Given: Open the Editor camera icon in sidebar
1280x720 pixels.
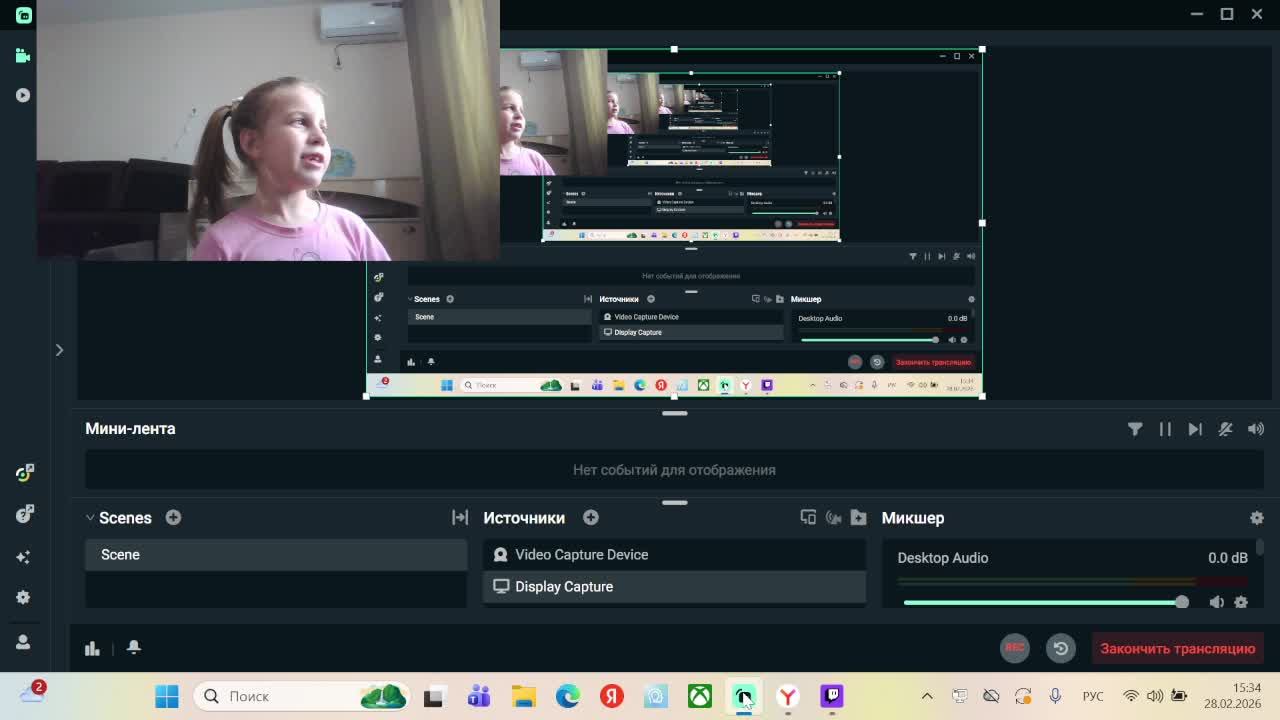Looking at the screenshot, I should (23, 56).
